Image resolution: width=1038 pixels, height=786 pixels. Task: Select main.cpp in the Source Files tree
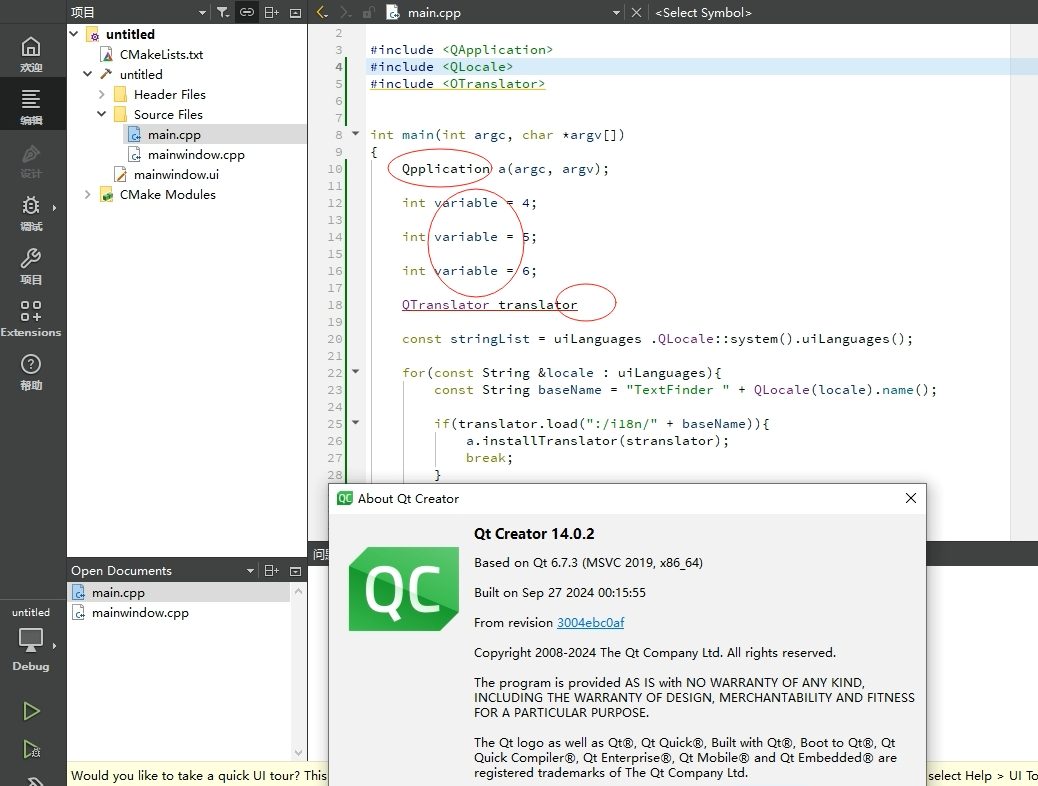tap(174, 134)
